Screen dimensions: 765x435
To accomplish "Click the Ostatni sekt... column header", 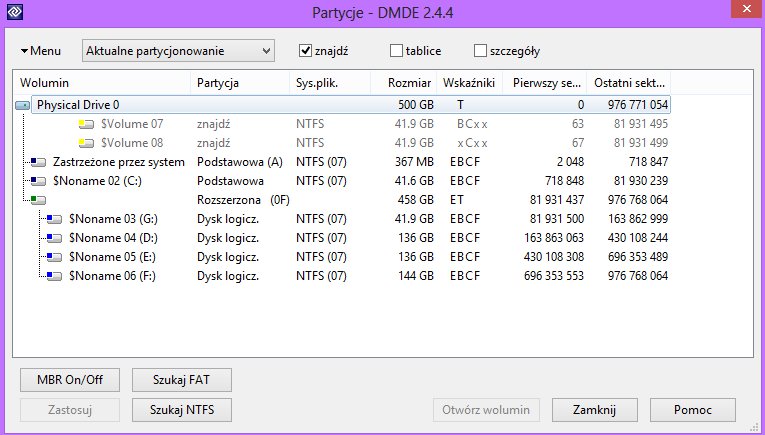I will point(629,83).
